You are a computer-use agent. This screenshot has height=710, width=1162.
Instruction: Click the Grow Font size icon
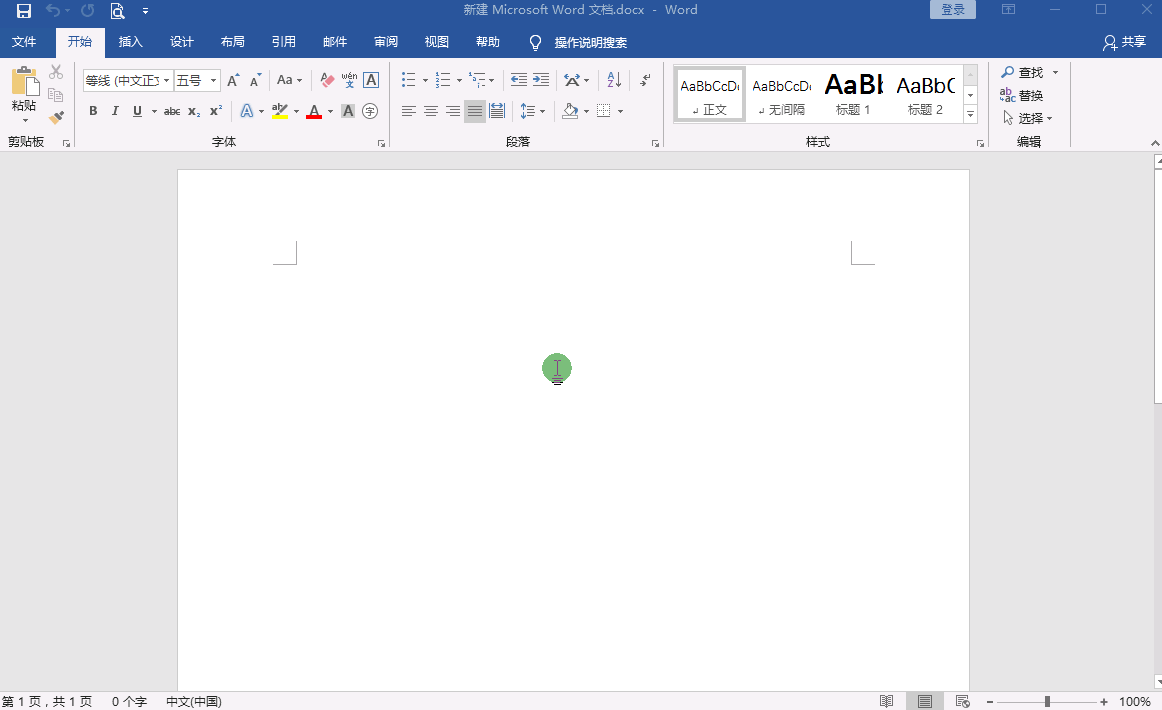233,80
